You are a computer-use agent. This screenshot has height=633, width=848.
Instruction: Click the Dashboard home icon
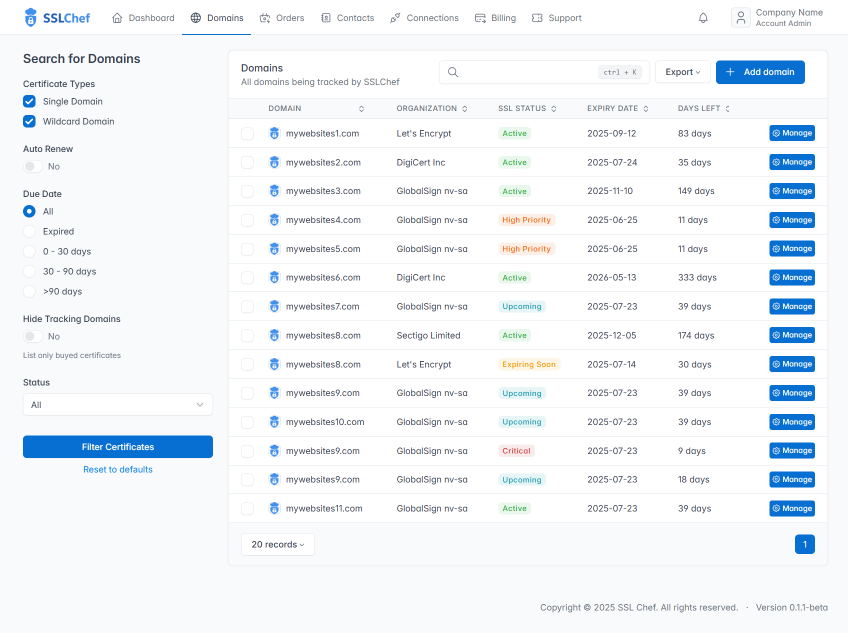[x=117, y=18]
